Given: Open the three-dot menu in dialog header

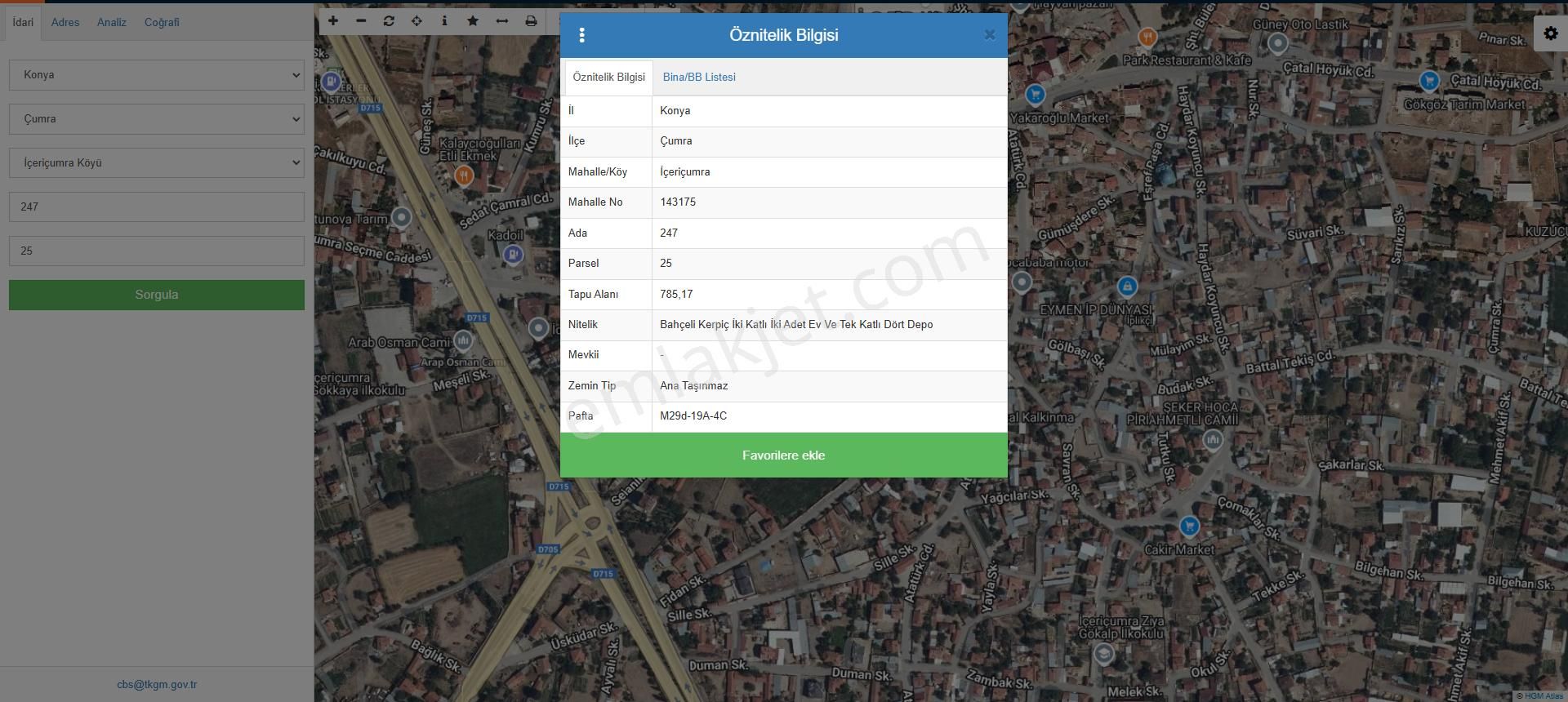Looking at the screenshot, I should 581,35.
